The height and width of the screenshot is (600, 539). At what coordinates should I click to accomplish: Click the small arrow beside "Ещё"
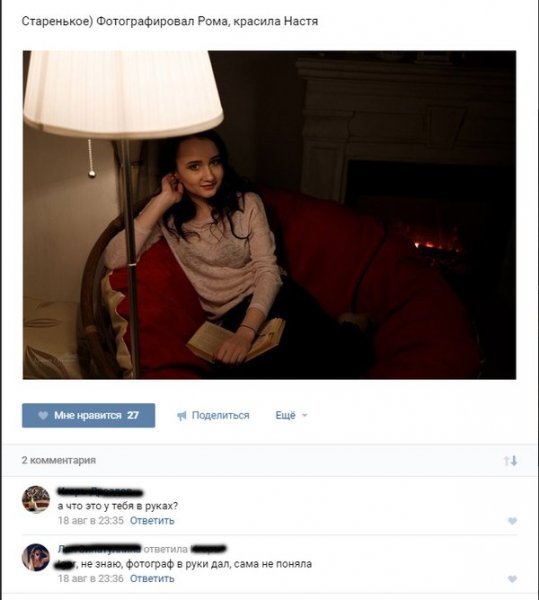click(305, 415)
